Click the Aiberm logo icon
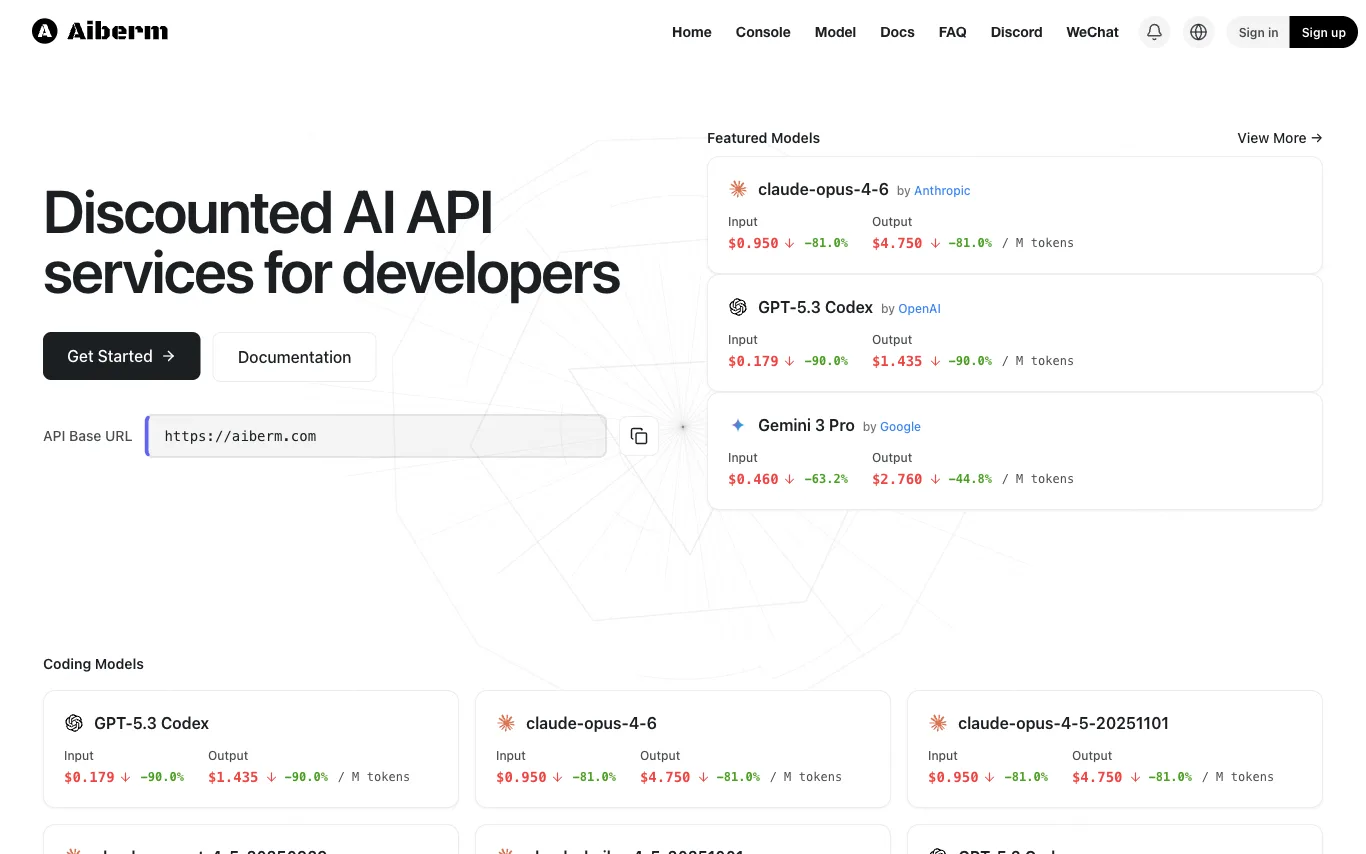Viewport: 1366px width, 854px height. [x=45, y=32]
